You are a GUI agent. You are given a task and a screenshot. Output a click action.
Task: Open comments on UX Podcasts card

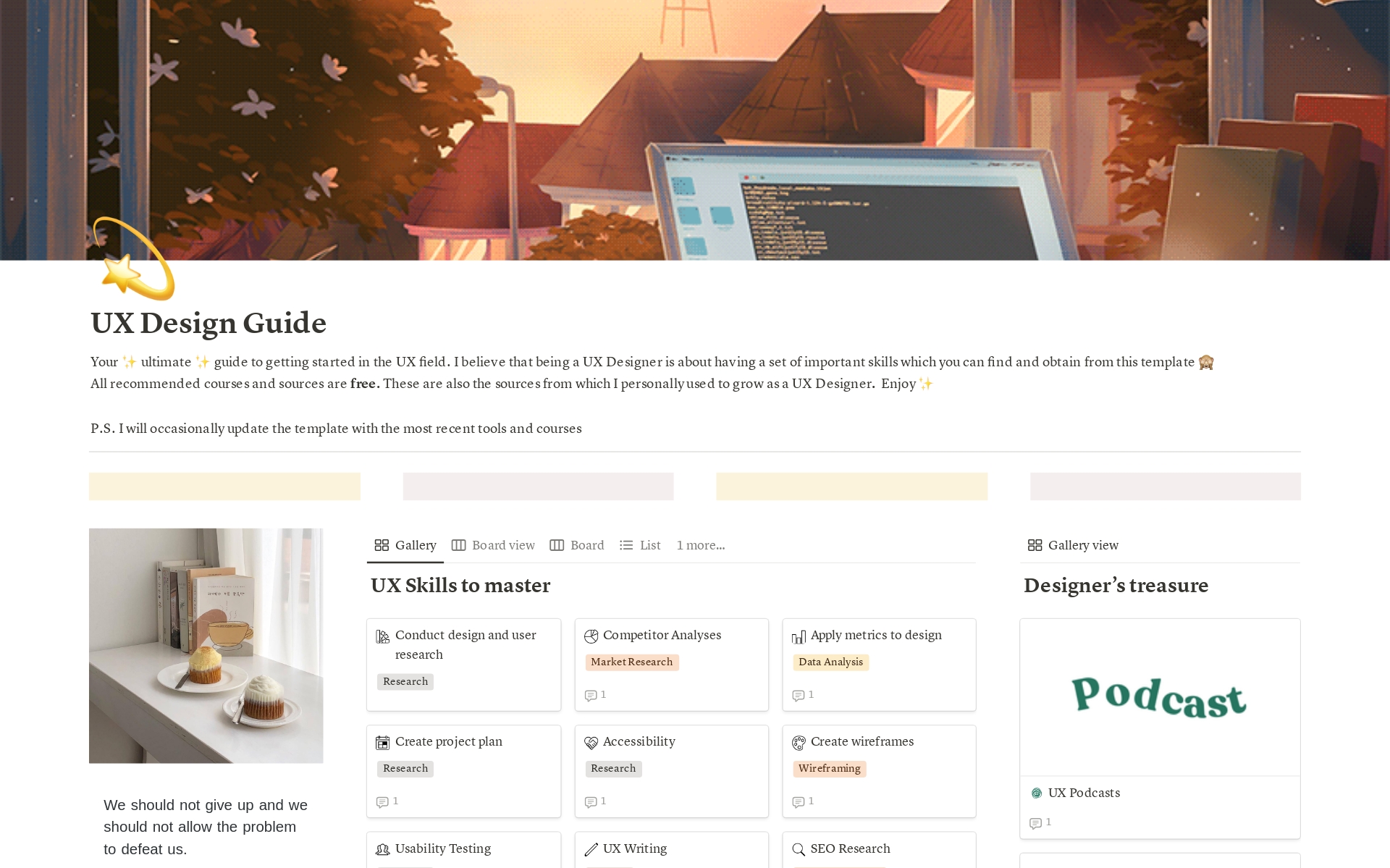[1040, 823]
